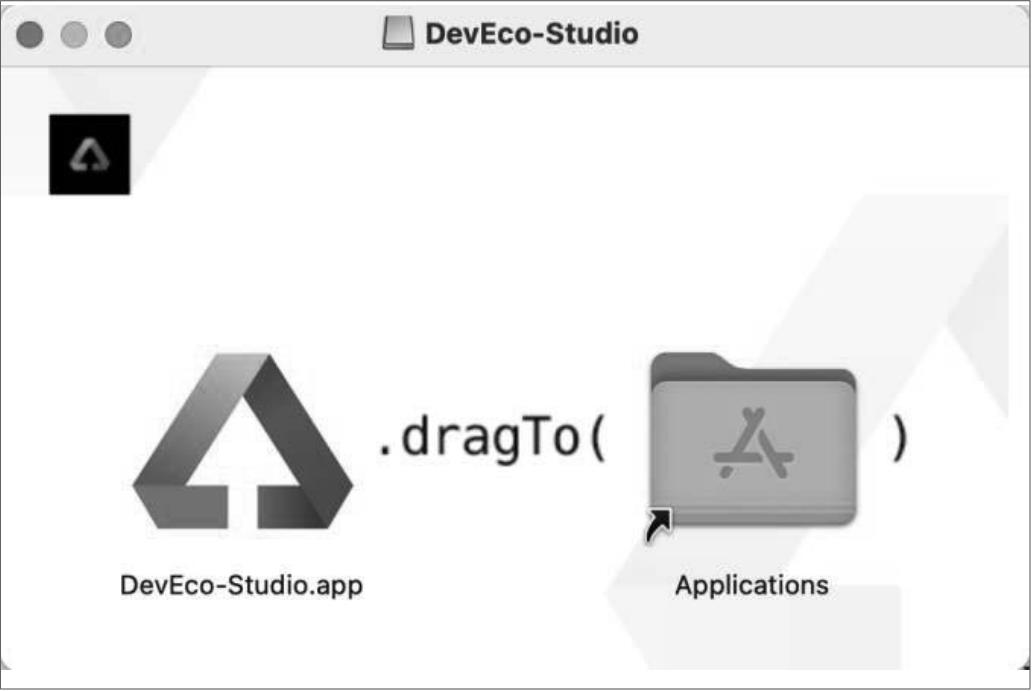Click the DevEco-Studio.app file name label

pos(242,585)
